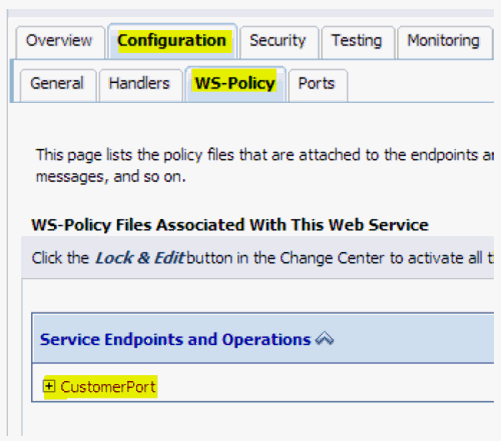Switch to the Security tab
Image resolution: width=501 pixels, height=441 pixels.
[x=278, y=41]
